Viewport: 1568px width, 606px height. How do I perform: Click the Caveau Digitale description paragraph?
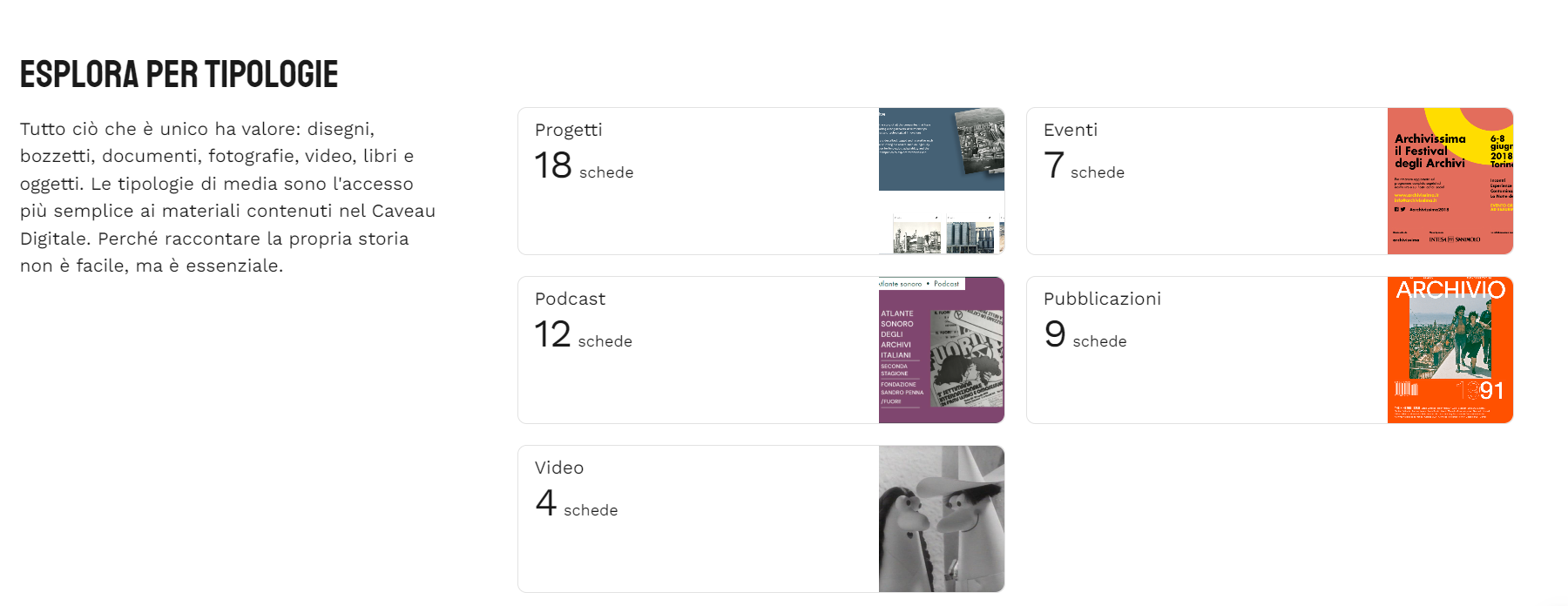[x=227, y=197]
